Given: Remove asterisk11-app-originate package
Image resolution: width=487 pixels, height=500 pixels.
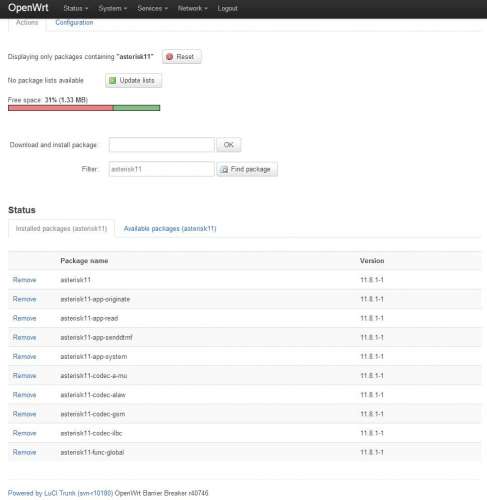Looking at the screenshot, I should (x=24, y=299).
